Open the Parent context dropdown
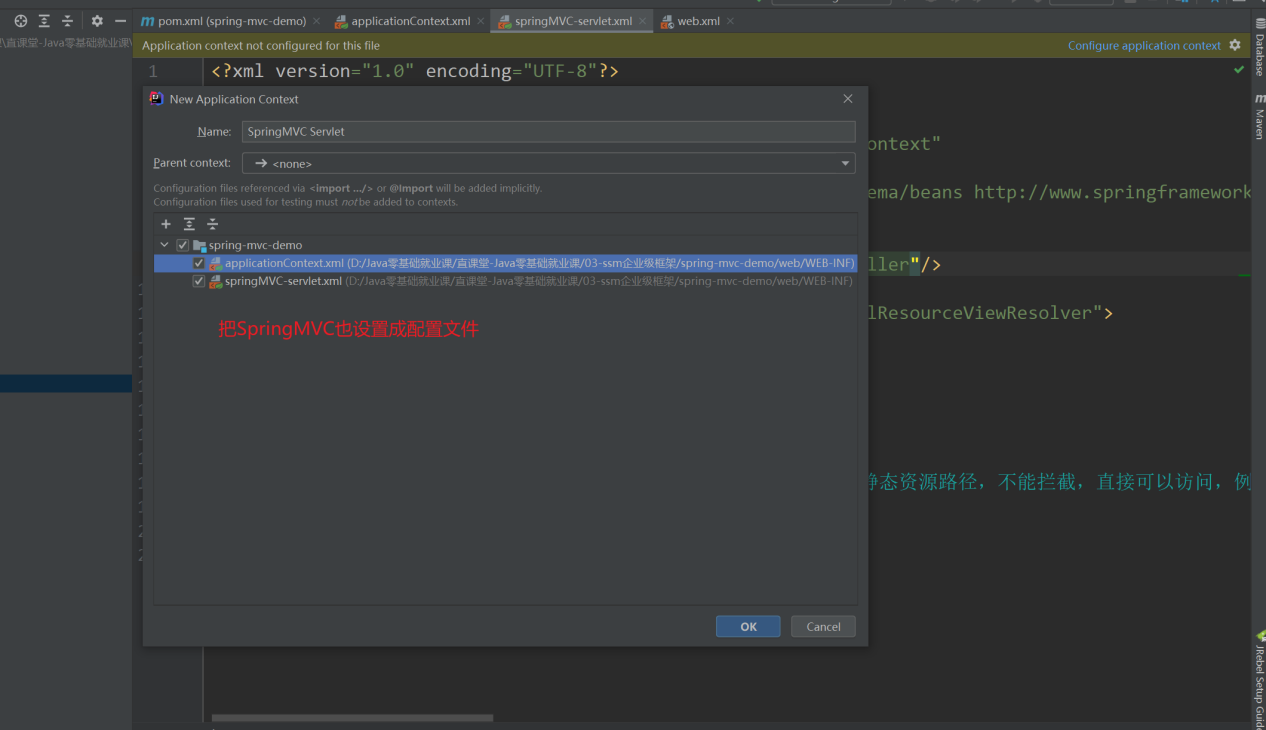The image size is (1266, 730). pyautogui.click(x=549, y=163)
